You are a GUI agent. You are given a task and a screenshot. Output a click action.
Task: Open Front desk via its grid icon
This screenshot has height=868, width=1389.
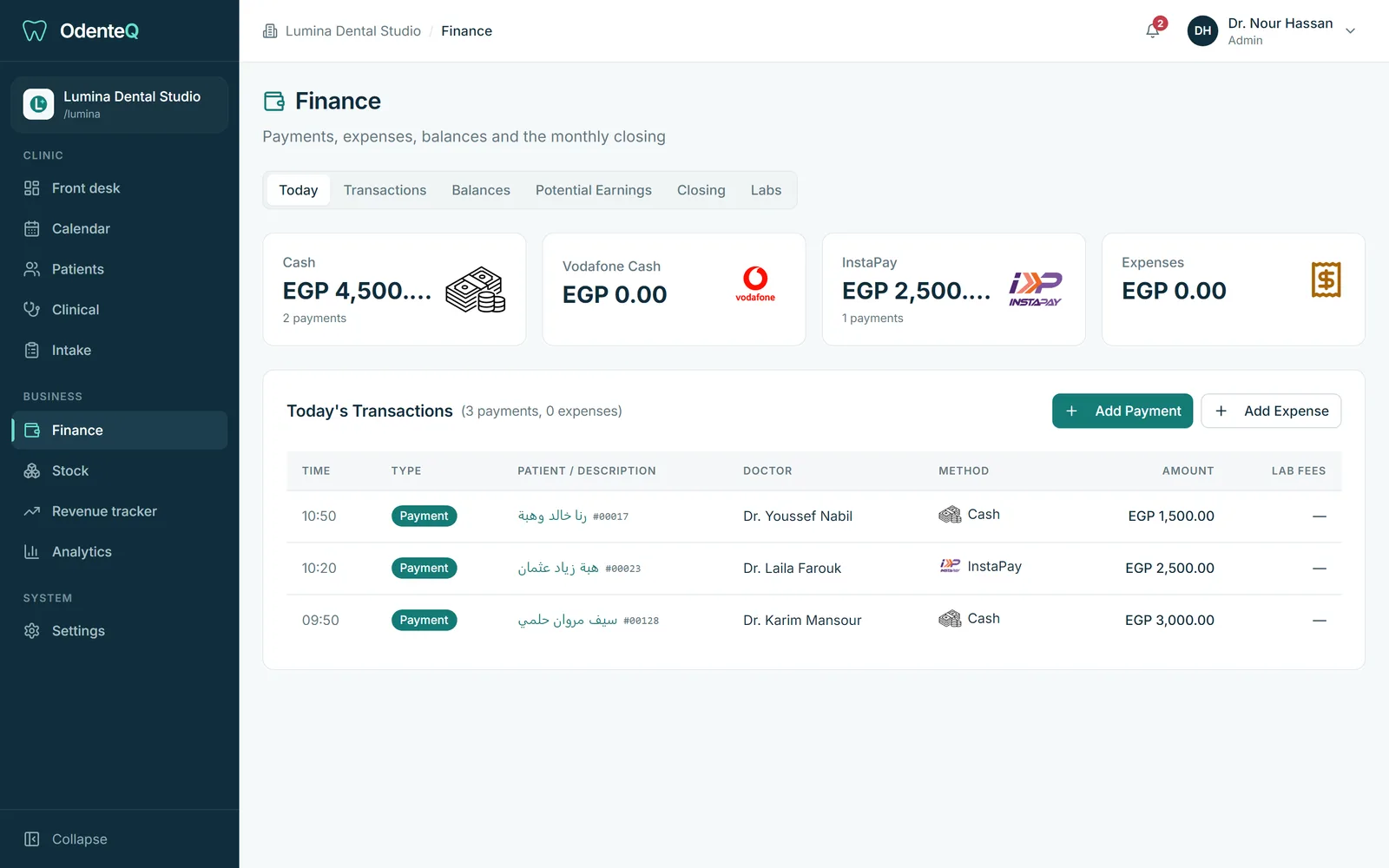pos(32,188)
